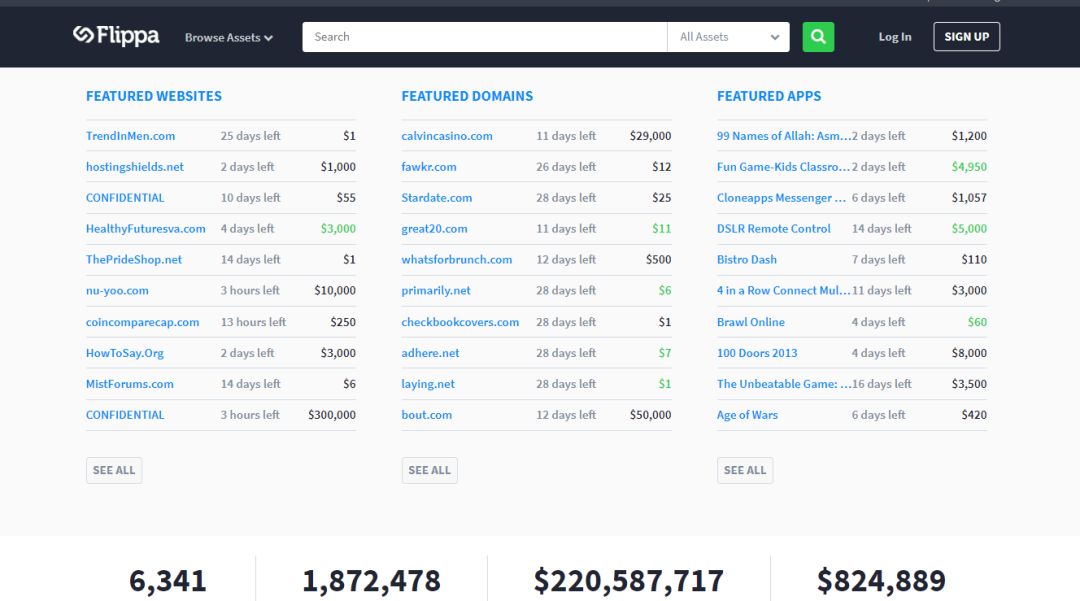
Task: Open the 100 Doors 2013 app listing
Action: [x=757, y=352]
